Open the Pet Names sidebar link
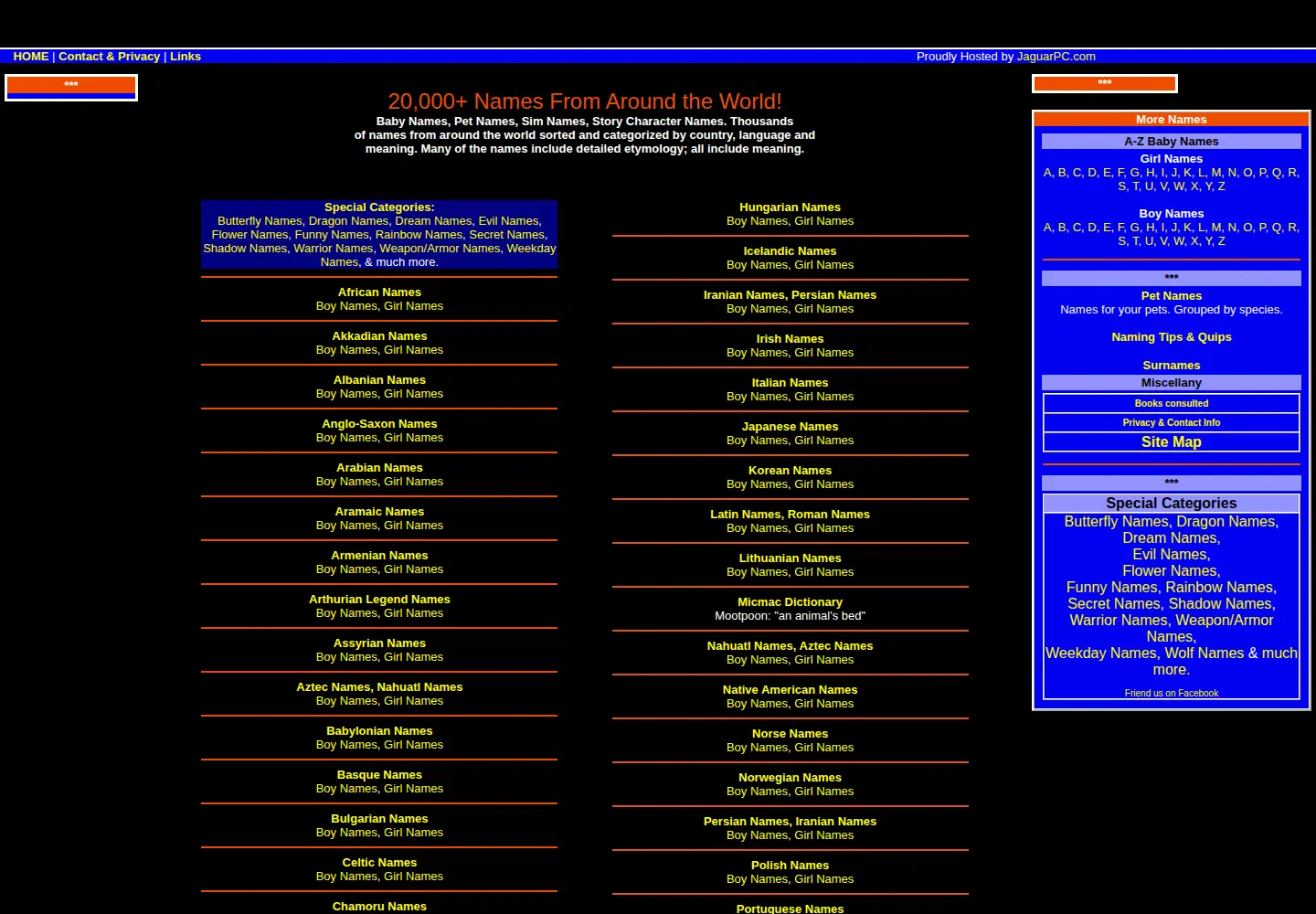This screenshot has height=914, width=1316. coord(1171,296)
